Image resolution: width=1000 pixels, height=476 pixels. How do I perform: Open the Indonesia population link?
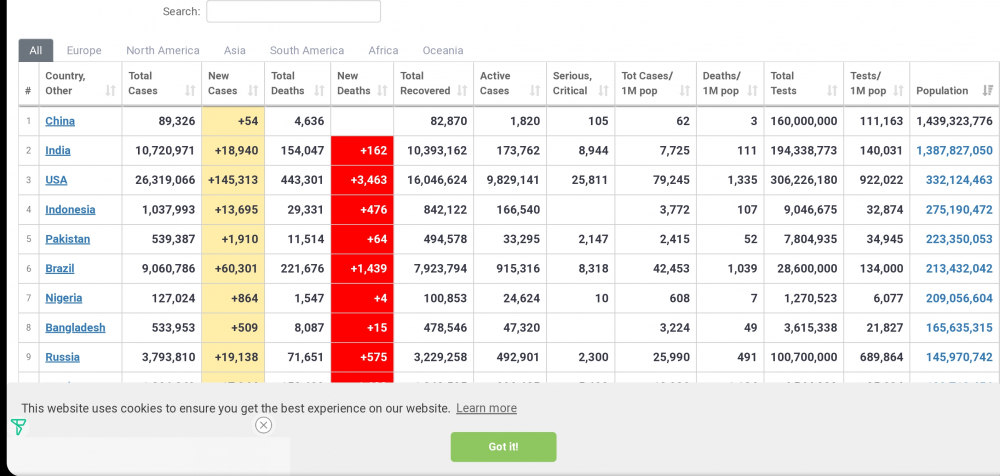click(x=954, y=210)
